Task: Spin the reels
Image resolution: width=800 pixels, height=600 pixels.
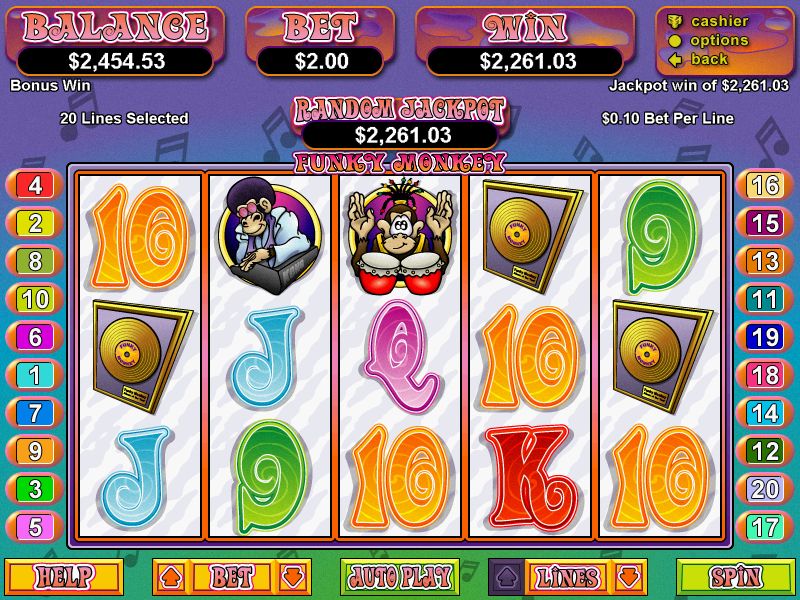Action: coord(735,577)
